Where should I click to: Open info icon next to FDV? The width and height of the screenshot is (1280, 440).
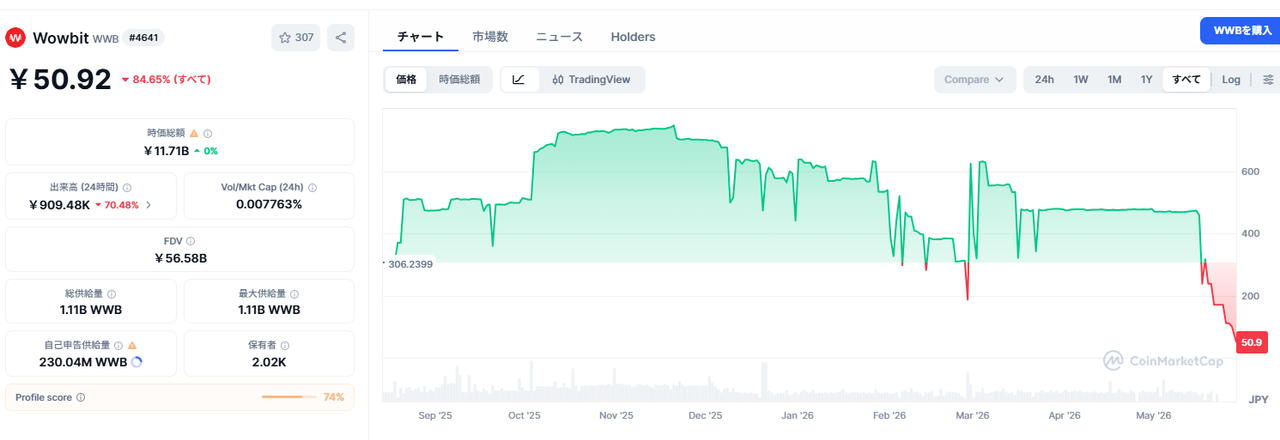[191, 241]
